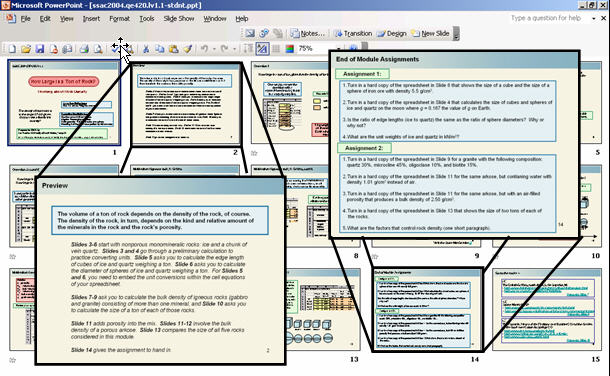Screen dimensions: 610x376
Task: Click the Save floppy disk icon
Action: pyautogui.click(x=39, y=49)
